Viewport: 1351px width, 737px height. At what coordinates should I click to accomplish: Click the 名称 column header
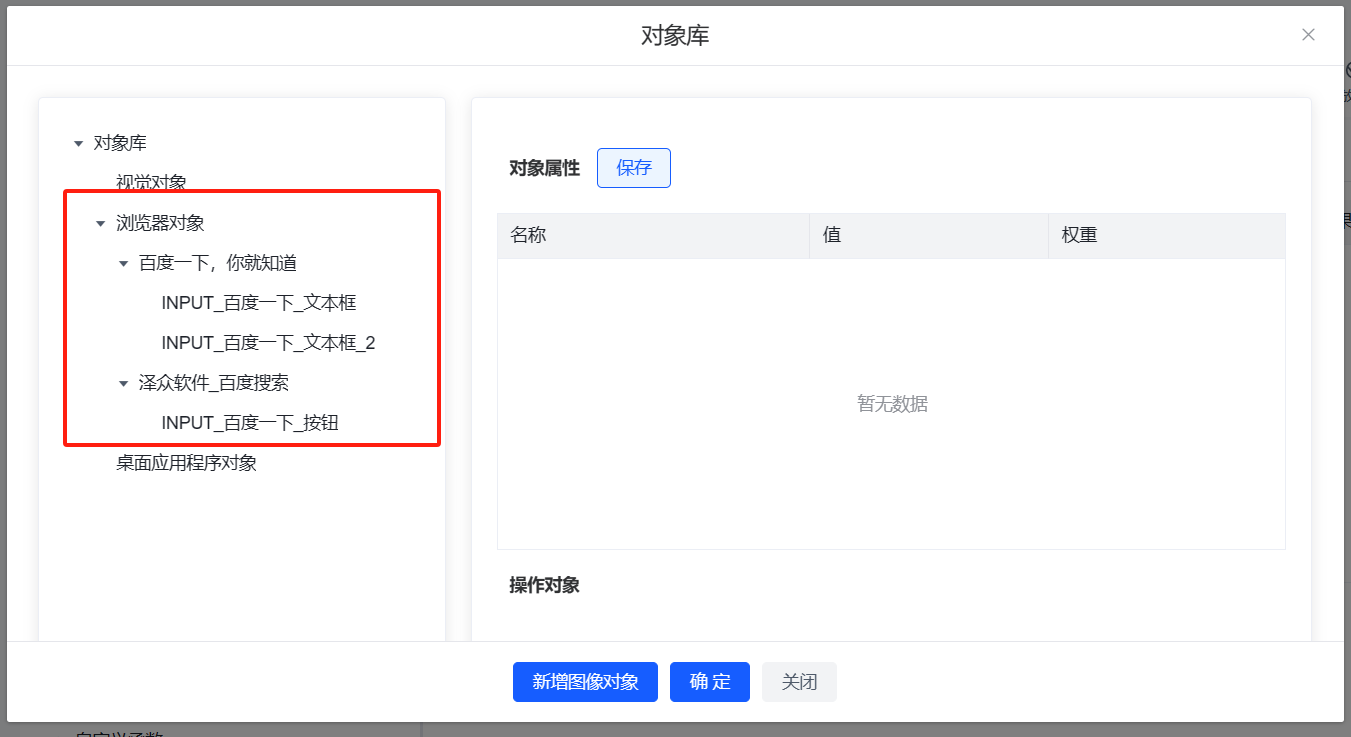pos(528,235)
